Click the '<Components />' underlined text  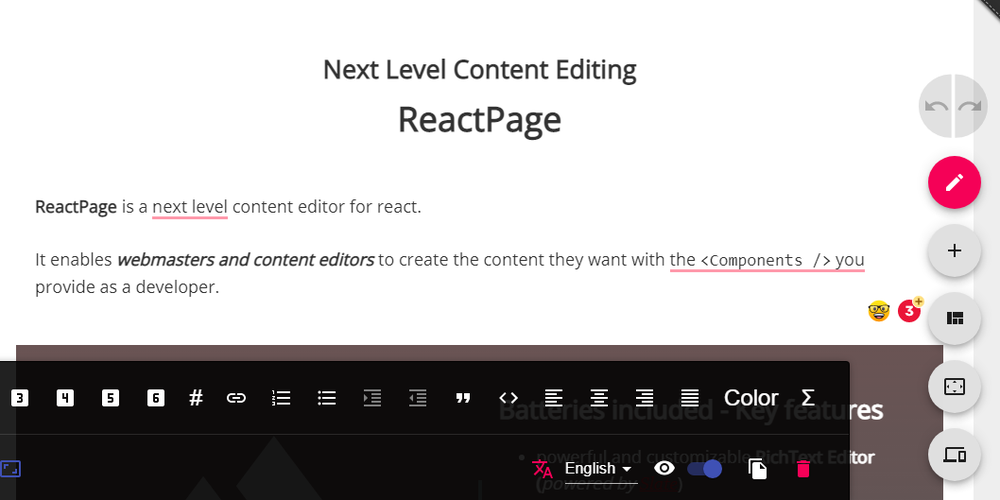(766, 260)
